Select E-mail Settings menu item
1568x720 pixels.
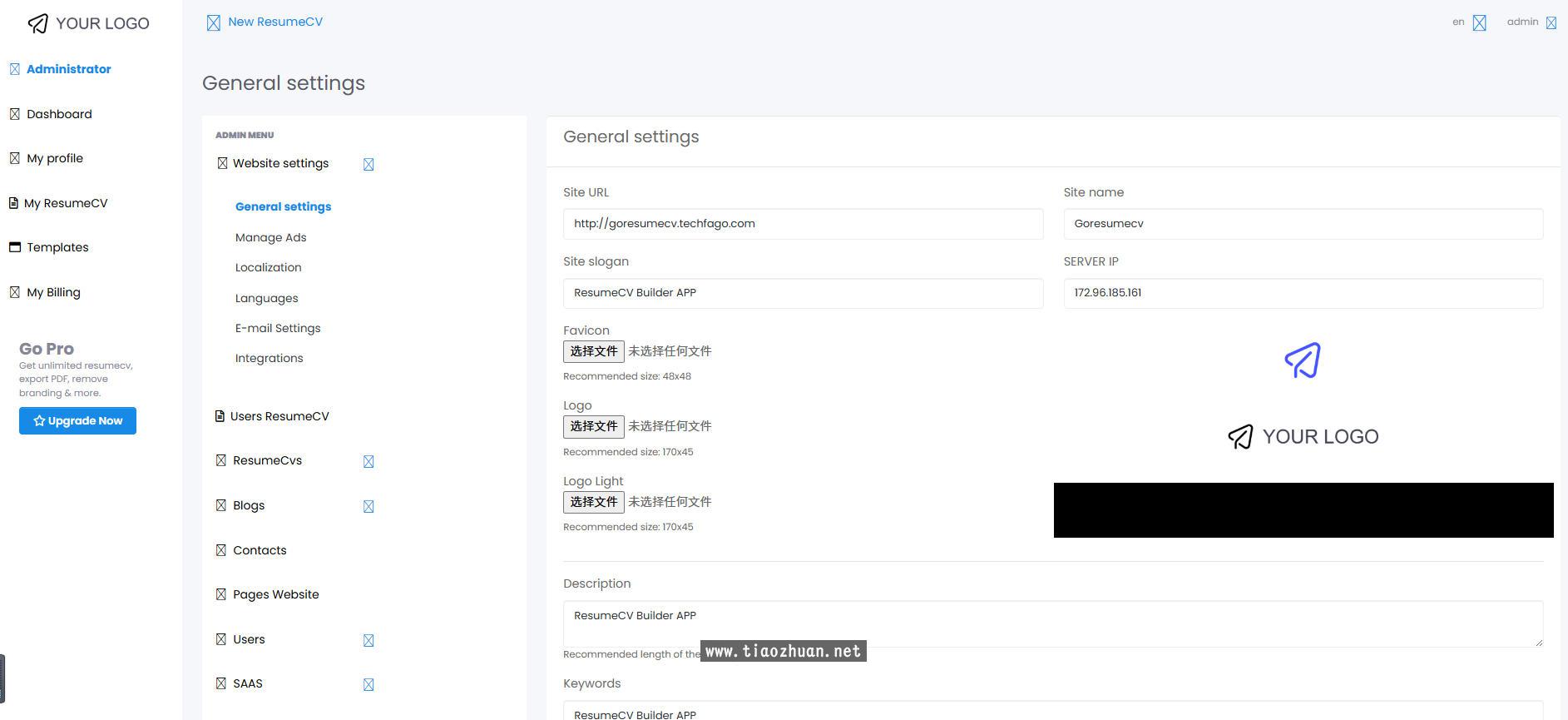(278, 328)
